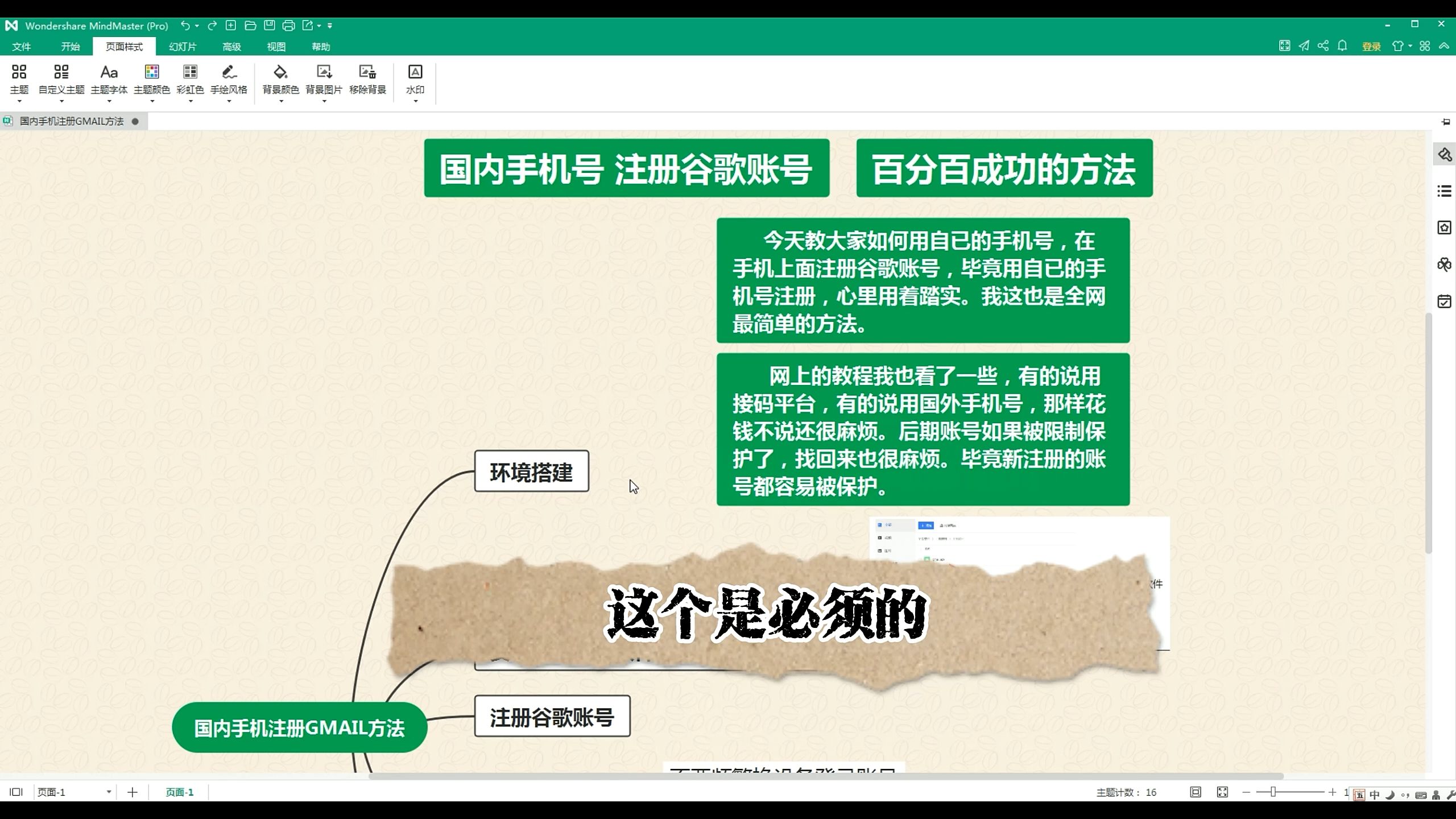Open clipart clover panel in right sidebar
The height and width of the screenshot is (819, 1456).
[x=1445, y=264]
